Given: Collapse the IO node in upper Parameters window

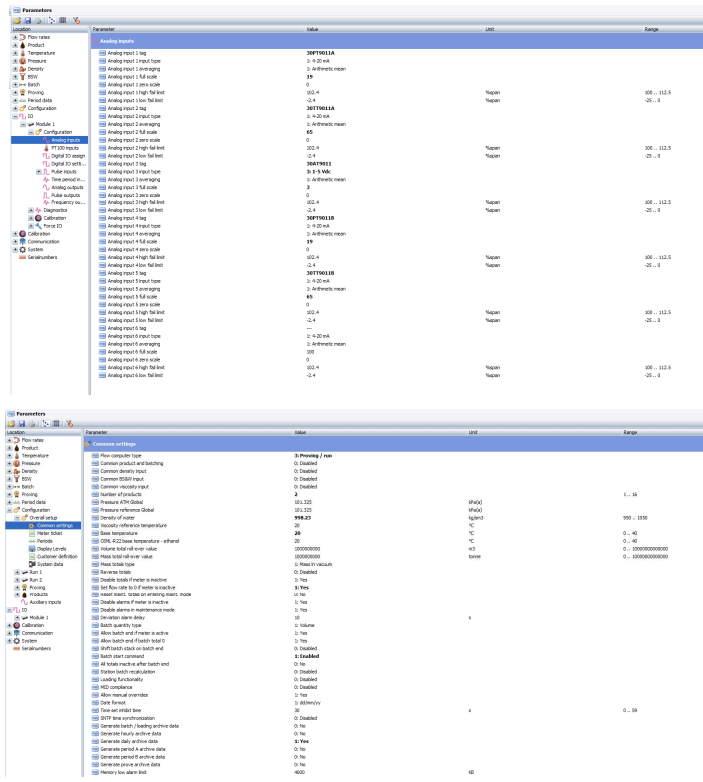Looking at the screenshot, I should (x=15, y=116).
